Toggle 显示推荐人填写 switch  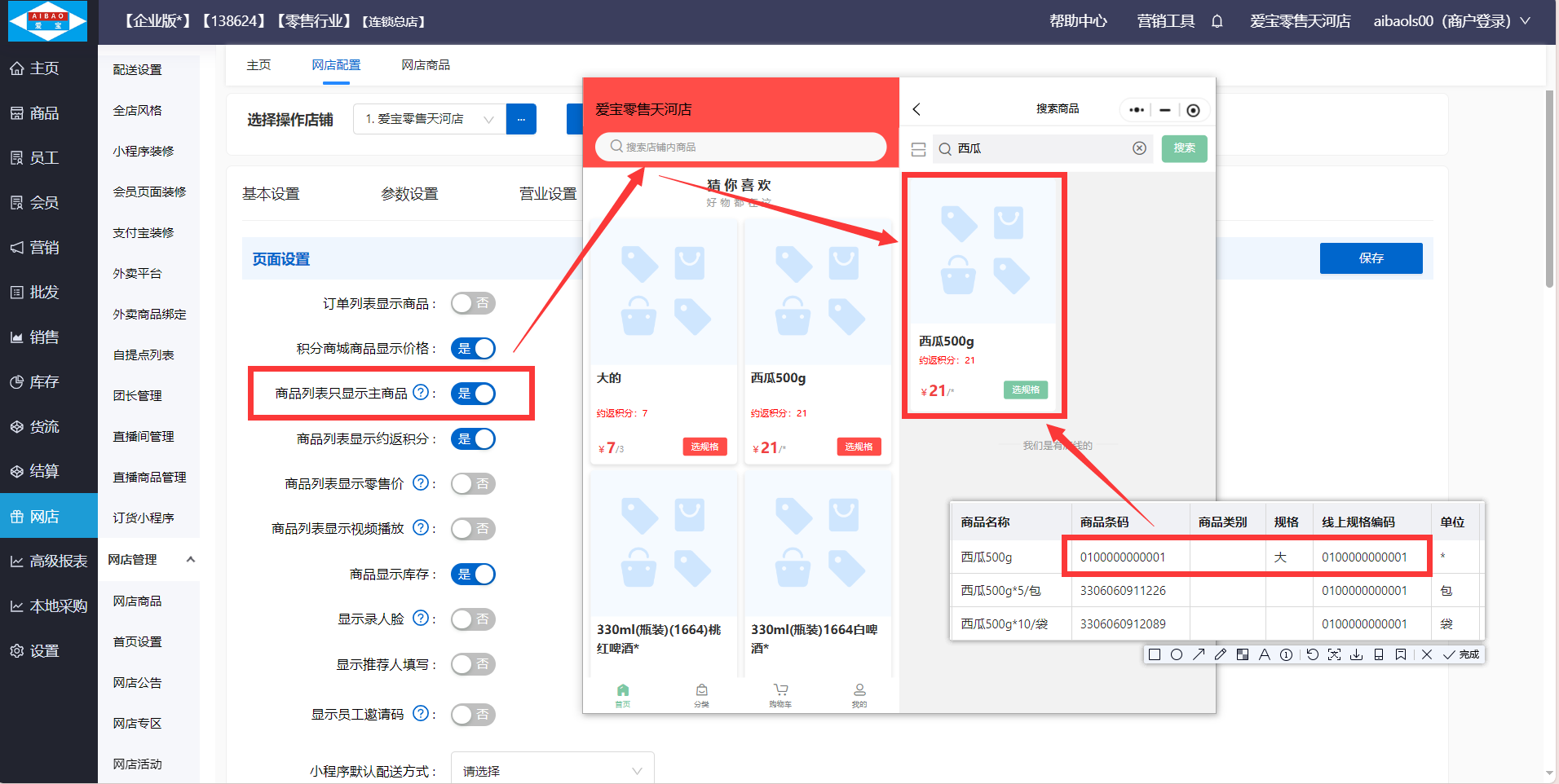pos(473,664)
